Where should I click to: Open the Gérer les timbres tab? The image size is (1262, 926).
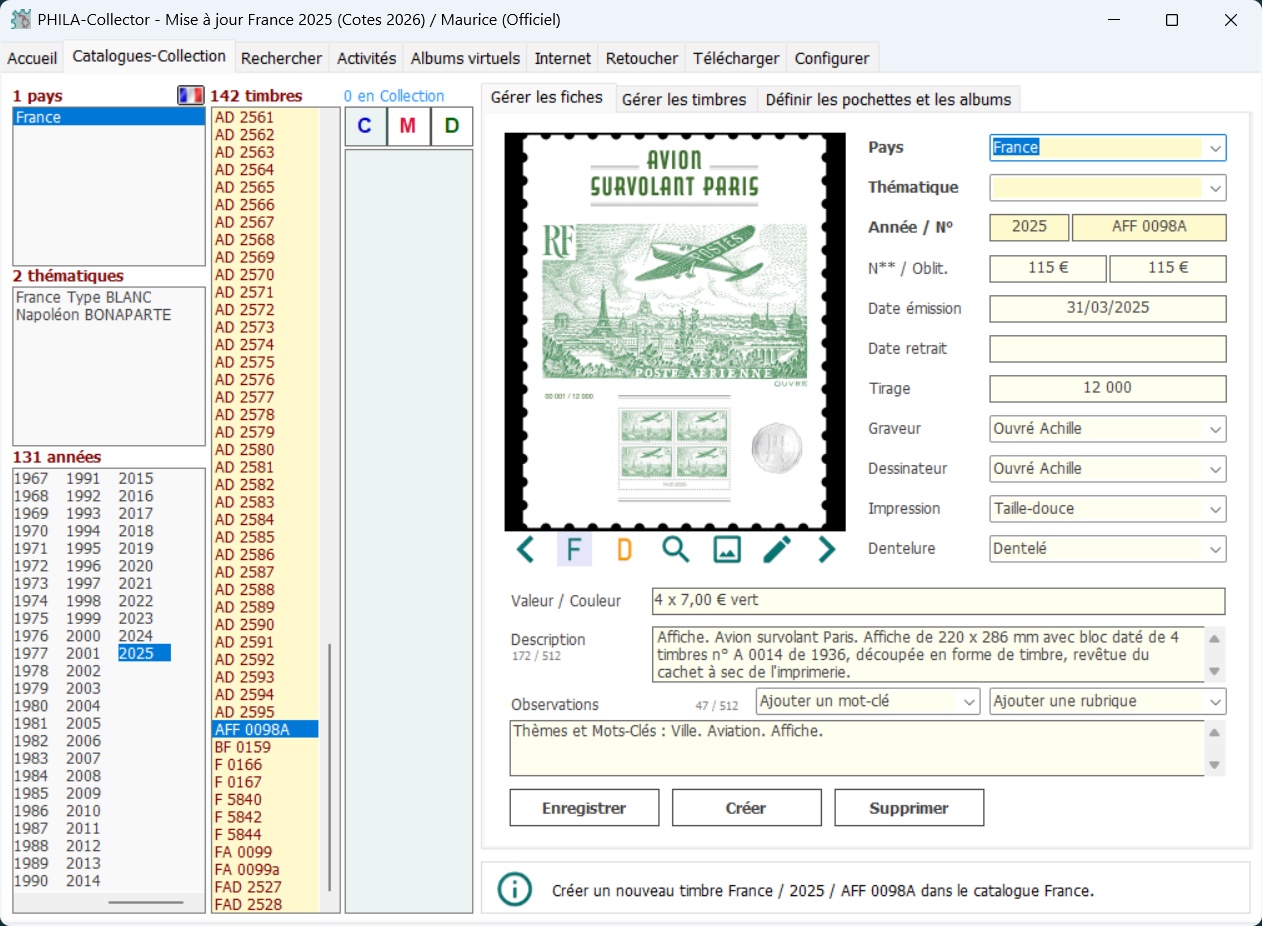click(684, 99)
